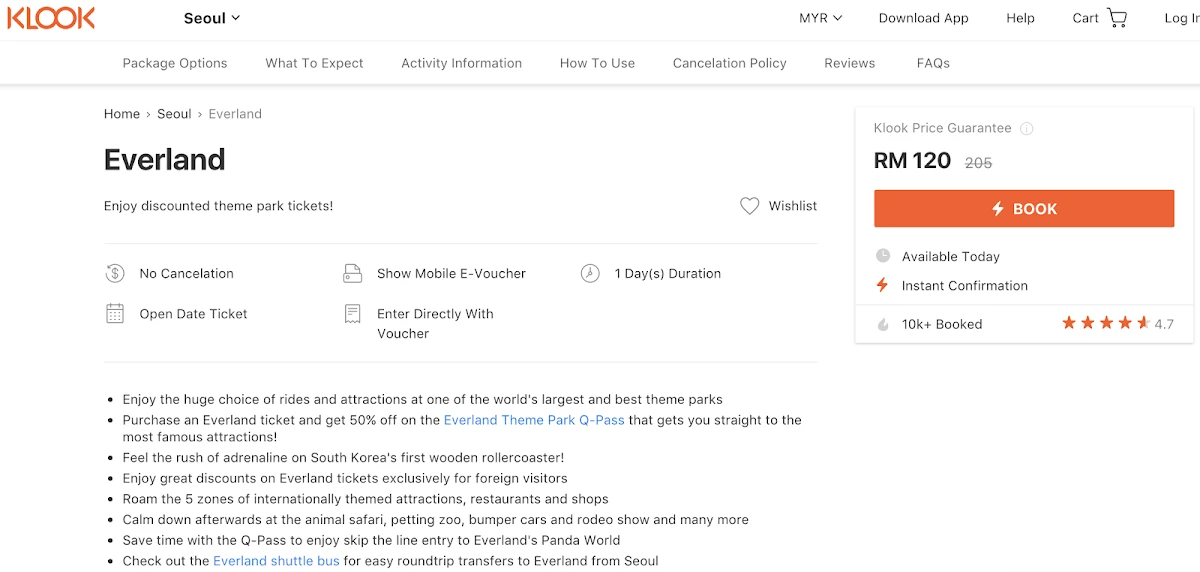Click the Klook Price Guarantee info icon
1200x572 pixels.
[1026, 129]
